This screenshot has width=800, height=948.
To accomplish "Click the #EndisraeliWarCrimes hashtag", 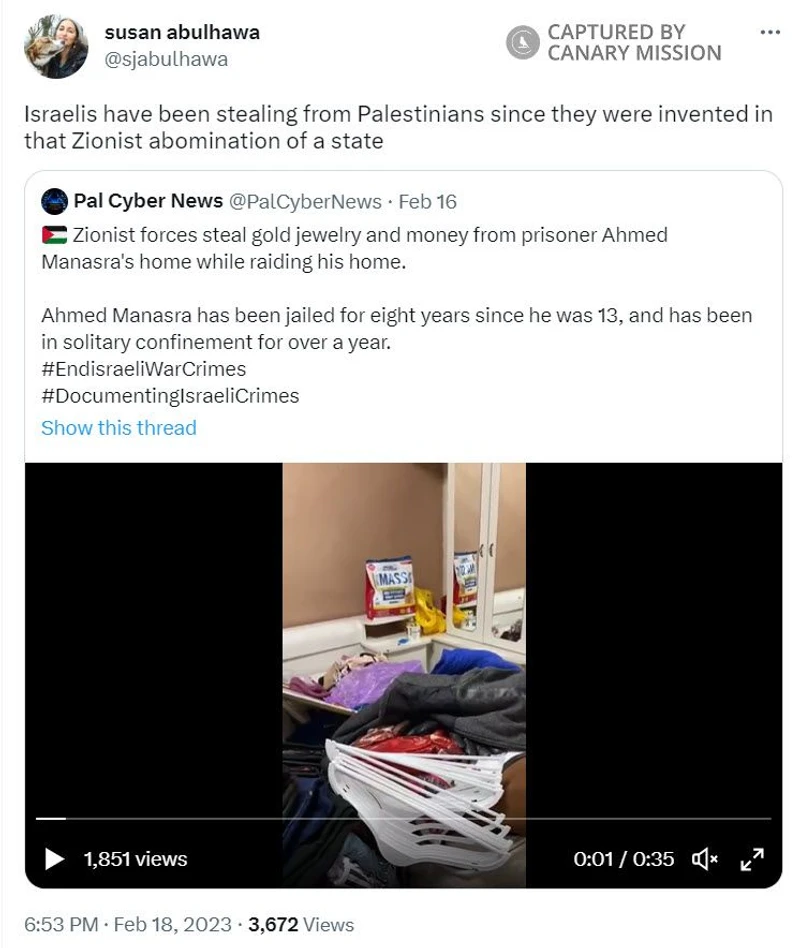I will [x=143, y=369].
